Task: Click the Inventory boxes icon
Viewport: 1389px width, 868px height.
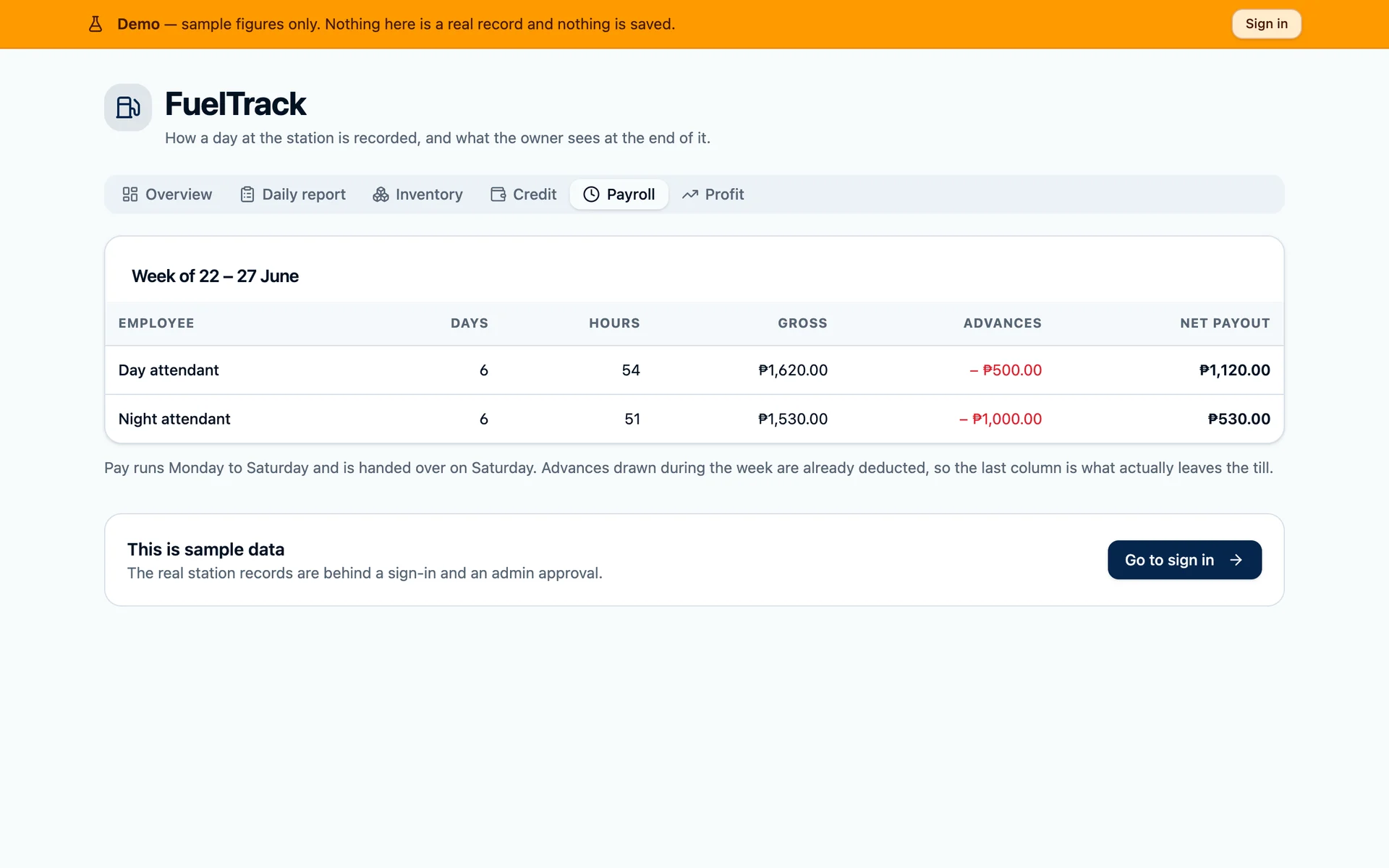Action: [381, 195]
